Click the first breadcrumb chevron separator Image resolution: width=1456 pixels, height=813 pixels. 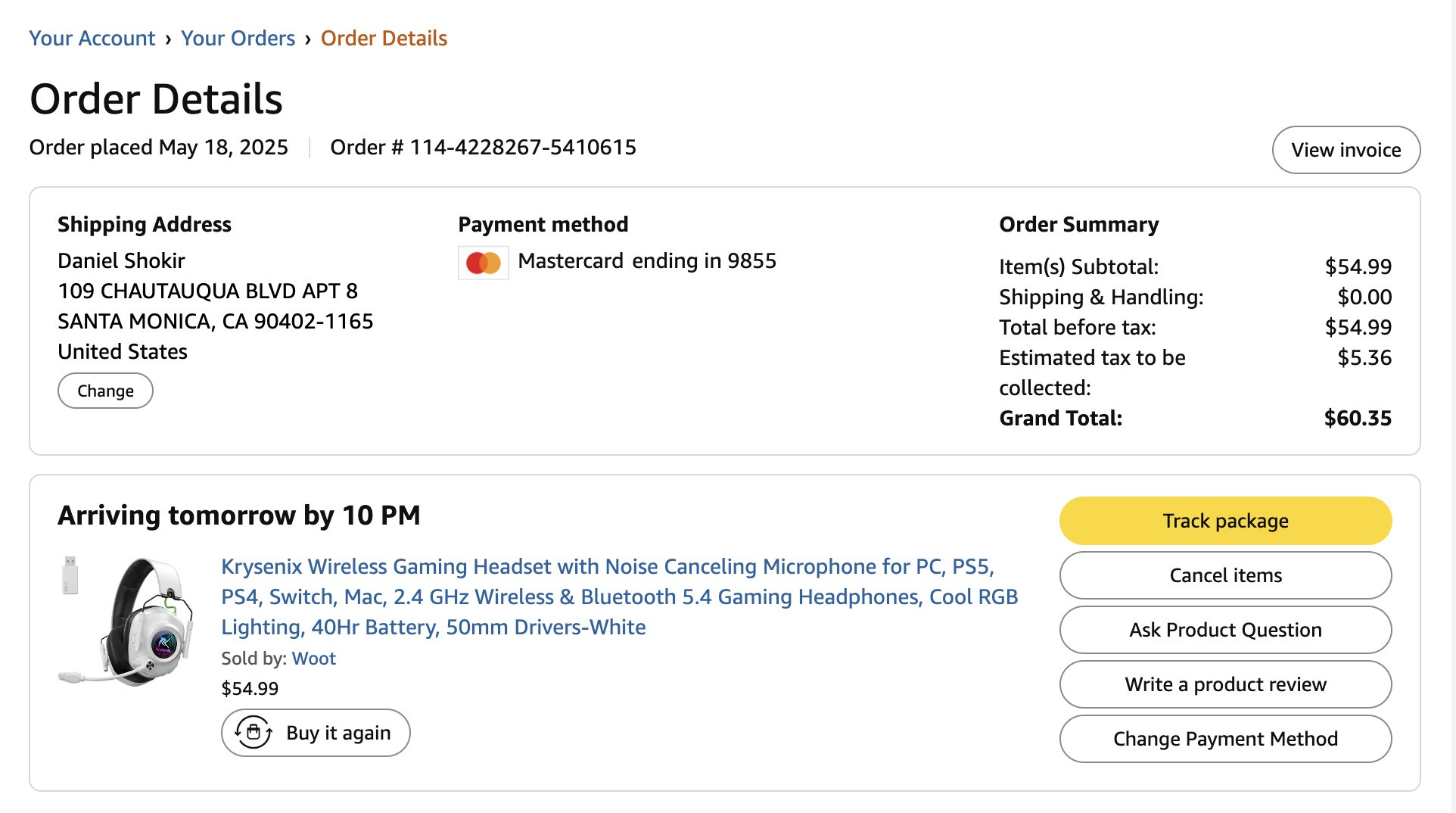(x=168, y=39)
